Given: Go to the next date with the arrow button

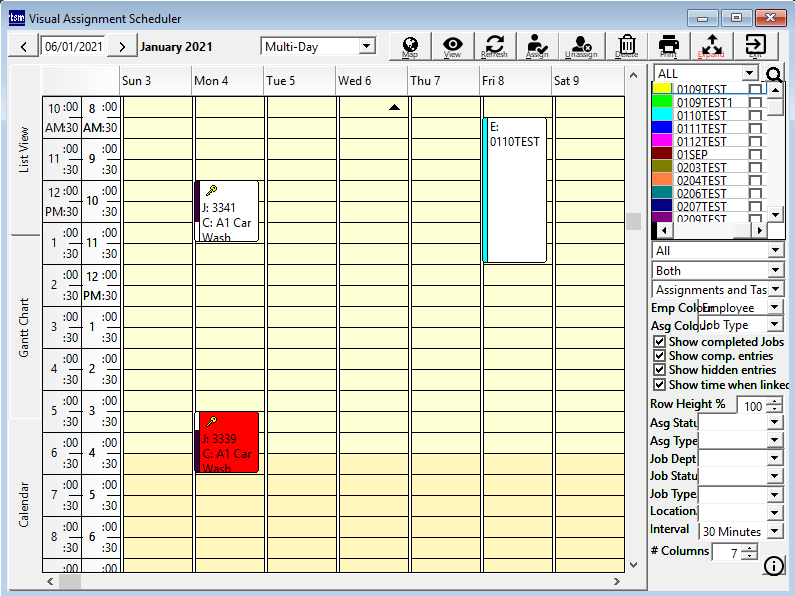Looking at the screenshot, I should click(122, 46).
